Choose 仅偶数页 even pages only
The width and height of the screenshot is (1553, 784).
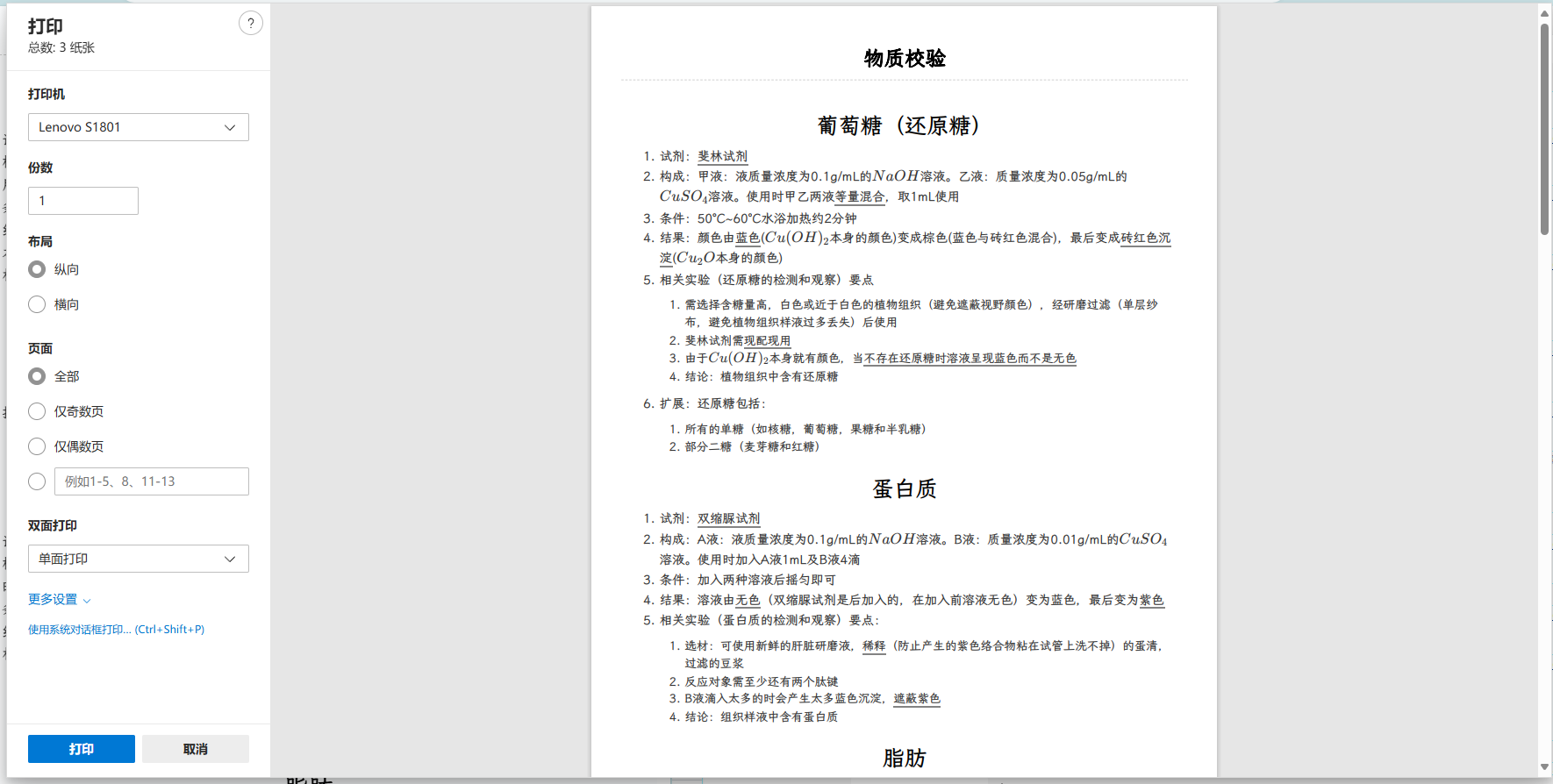[x=37, y=446]
